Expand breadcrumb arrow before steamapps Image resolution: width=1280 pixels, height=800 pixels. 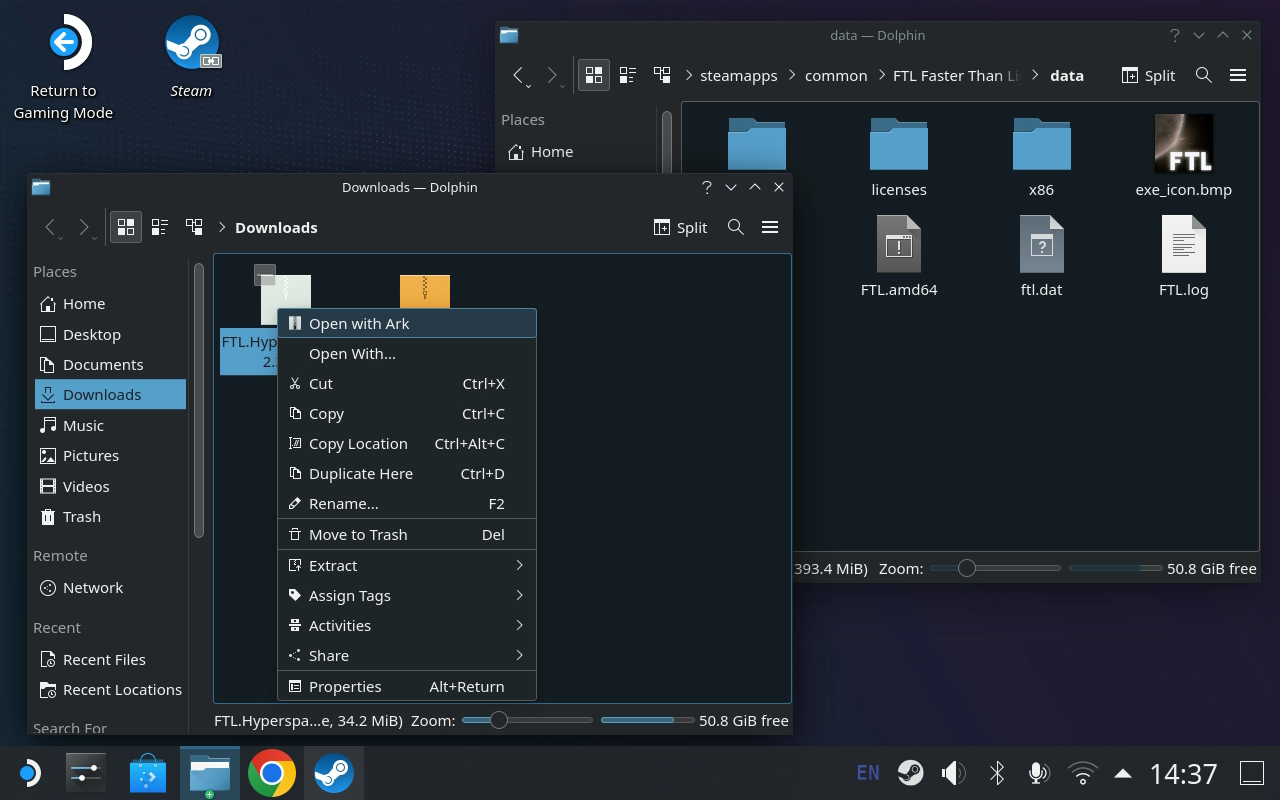(x=690, y=75)
